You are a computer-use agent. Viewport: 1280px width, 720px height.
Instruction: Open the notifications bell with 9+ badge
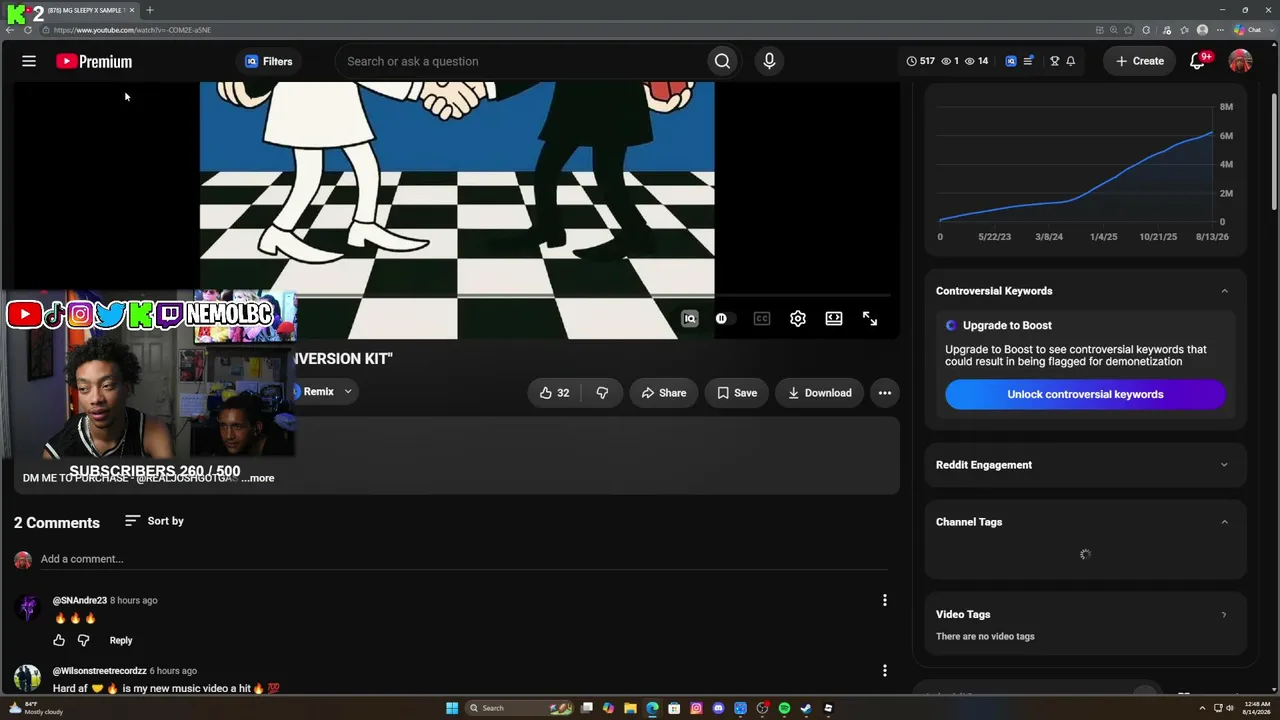[x=1198, y=61]
